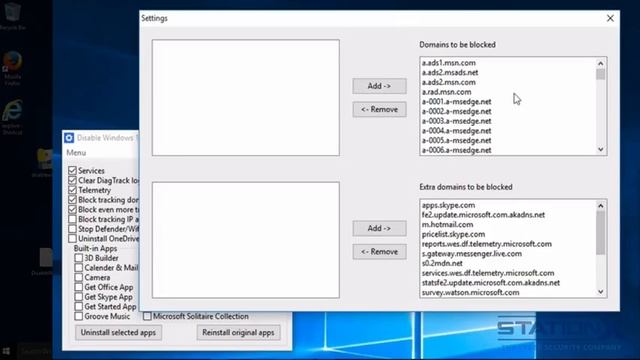Check Calender & Mail app

[x=78, y=268]
